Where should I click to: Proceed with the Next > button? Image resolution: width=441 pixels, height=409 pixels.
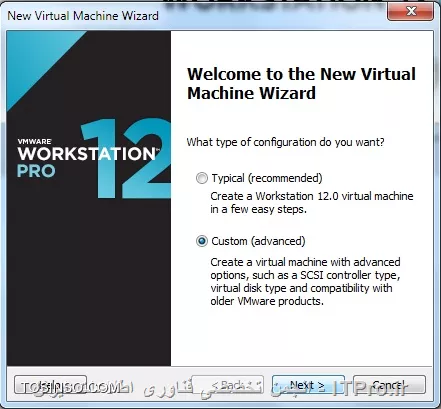[x=304, y=385]
